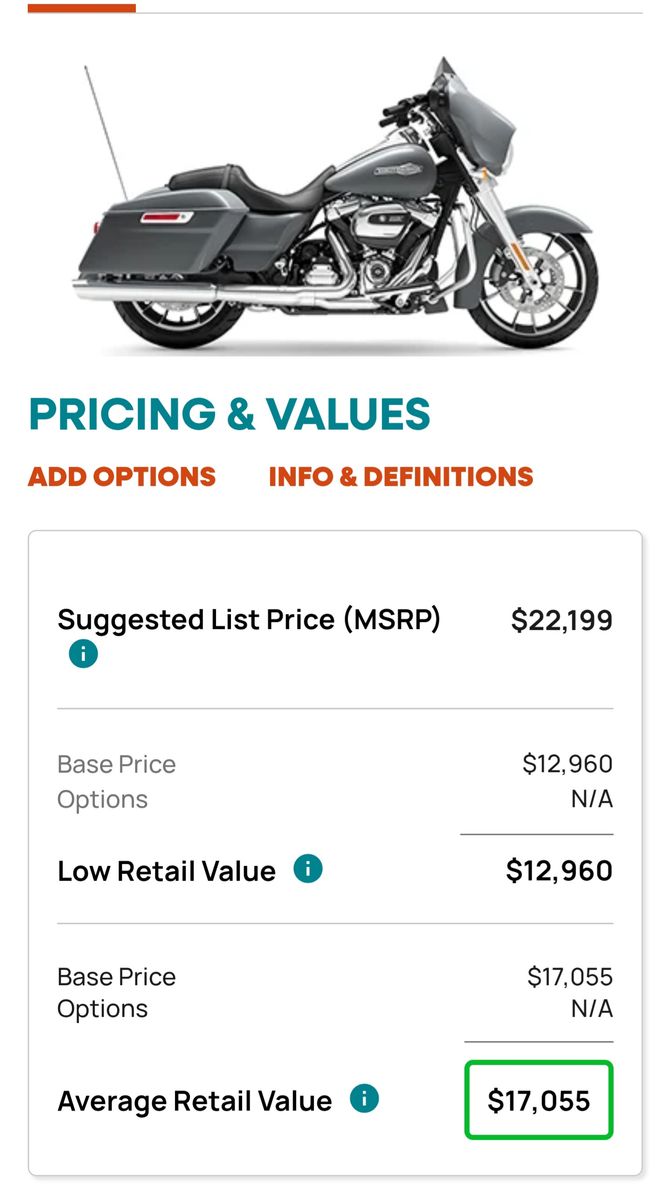Click Options label above Low Retail Value
The width and height of the screenshot is (669, 1200).
[x=102, y=800]
